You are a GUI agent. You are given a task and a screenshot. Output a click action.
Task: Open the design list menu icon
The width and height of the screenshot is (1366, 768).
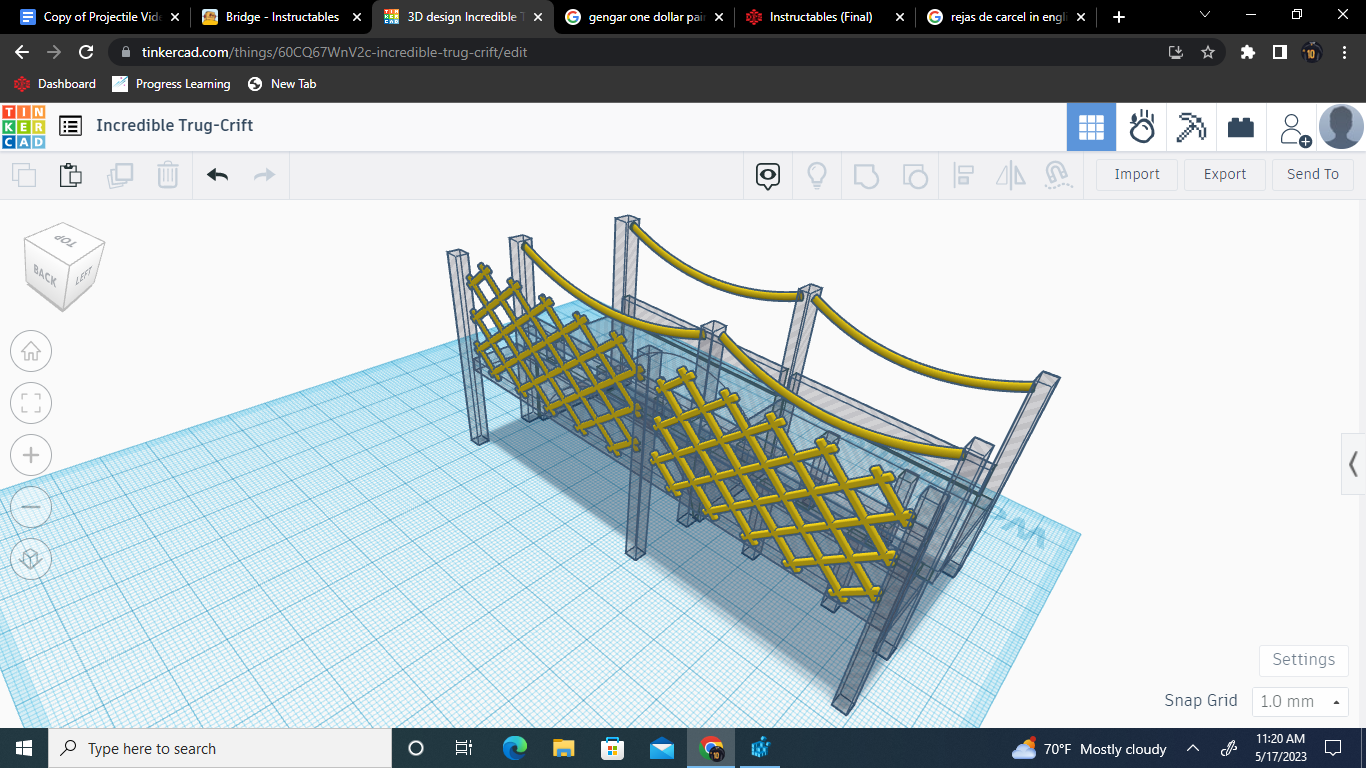click(x=70, y=126)
